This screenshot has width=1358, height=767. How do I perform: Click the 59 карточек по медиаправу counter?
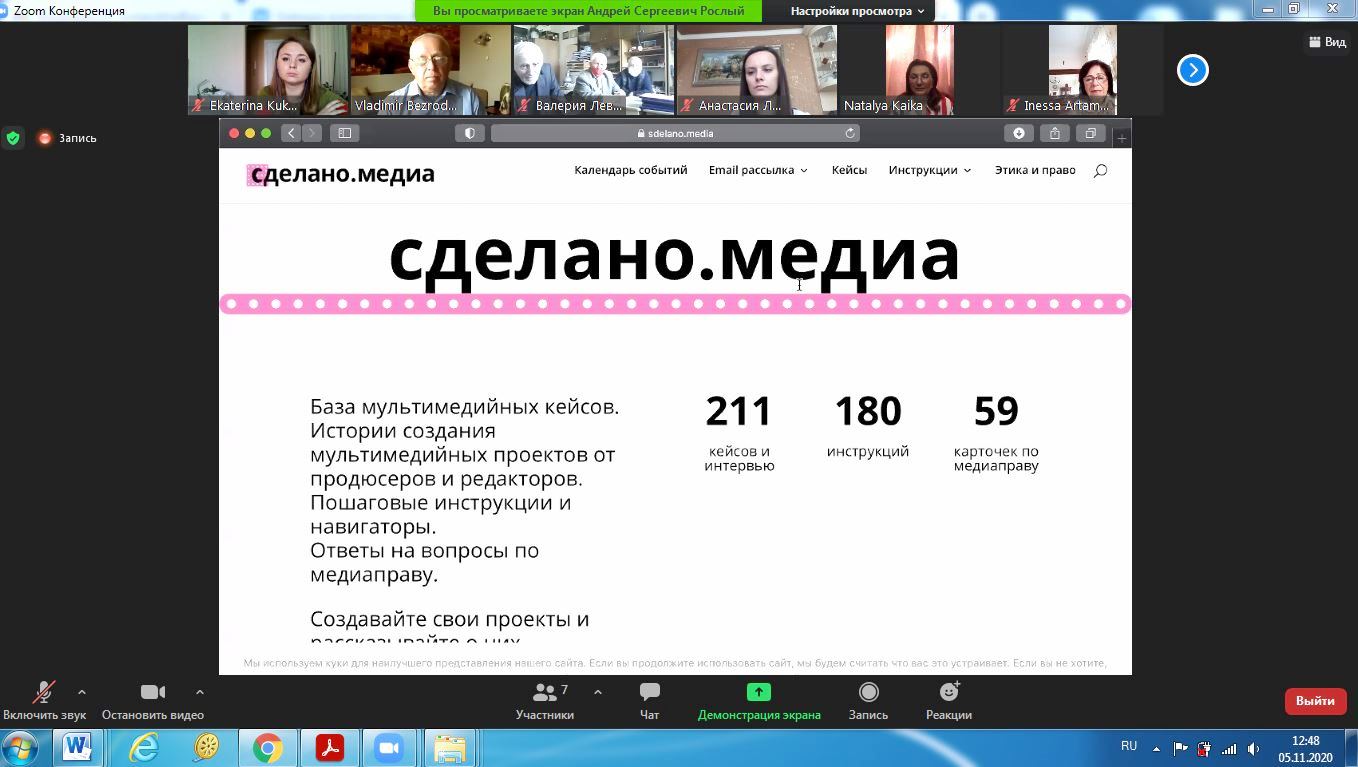point(996,432)
